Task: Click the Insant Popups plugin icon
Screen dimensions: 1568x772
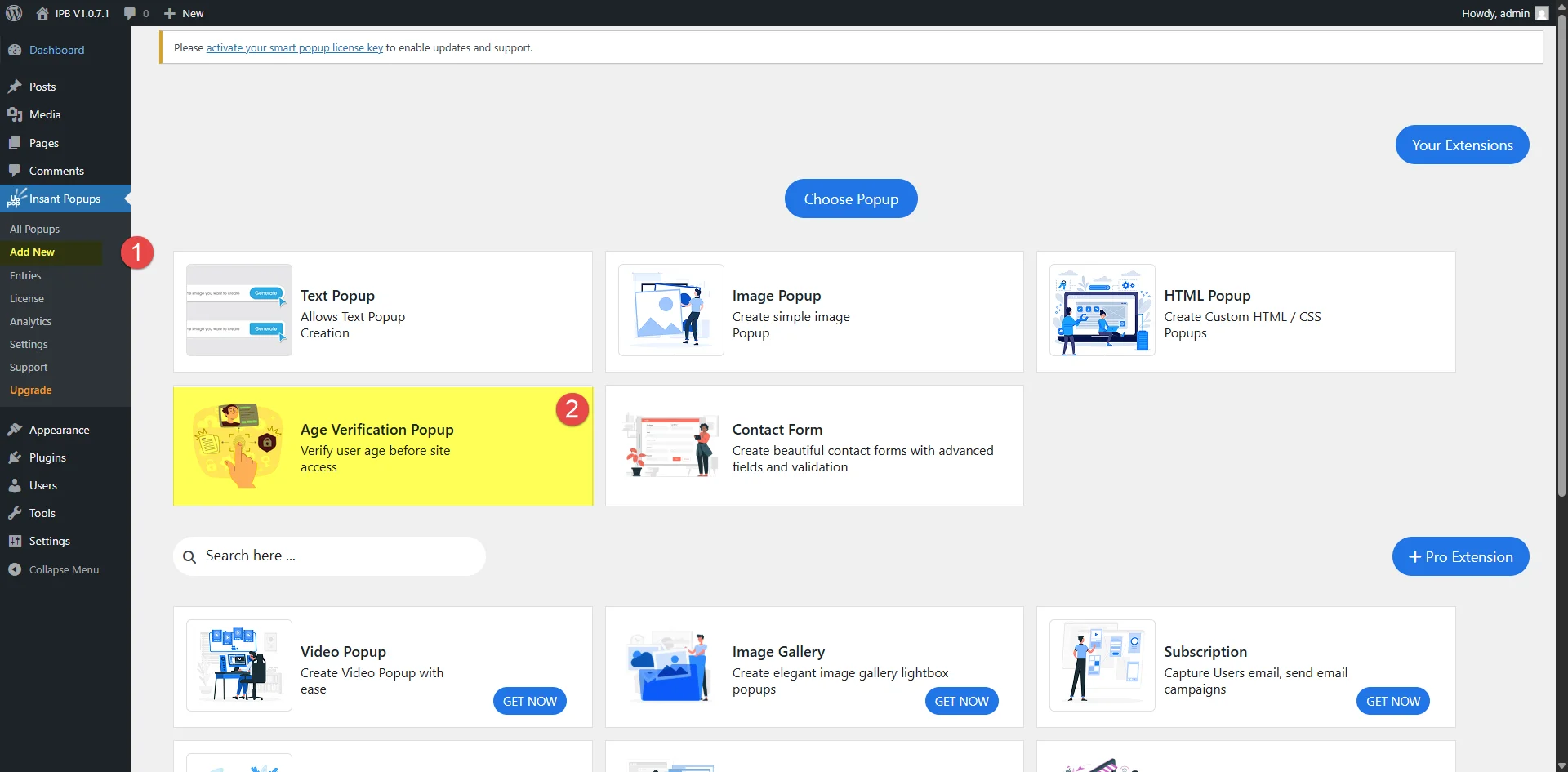Action: click(16, 198)
